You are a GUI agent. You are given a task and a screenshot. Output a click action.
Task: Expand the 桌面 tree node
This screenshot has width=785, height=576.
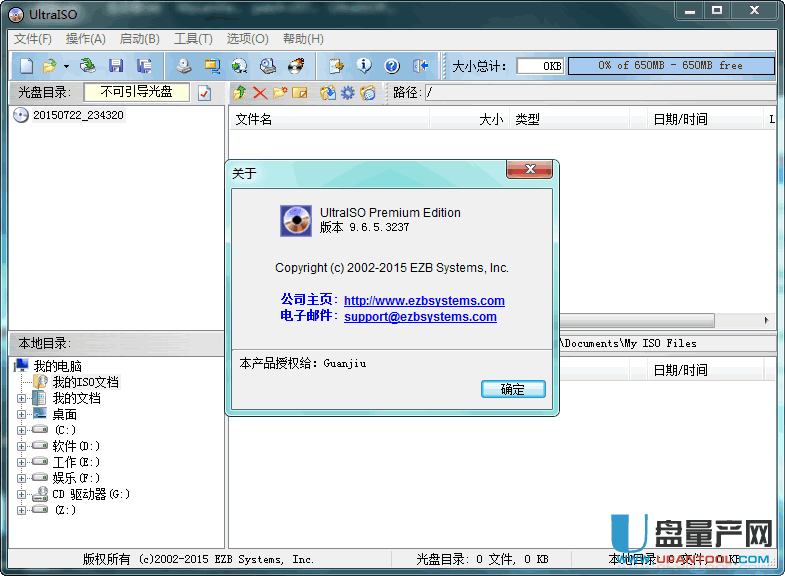click(x=22, y=414)
